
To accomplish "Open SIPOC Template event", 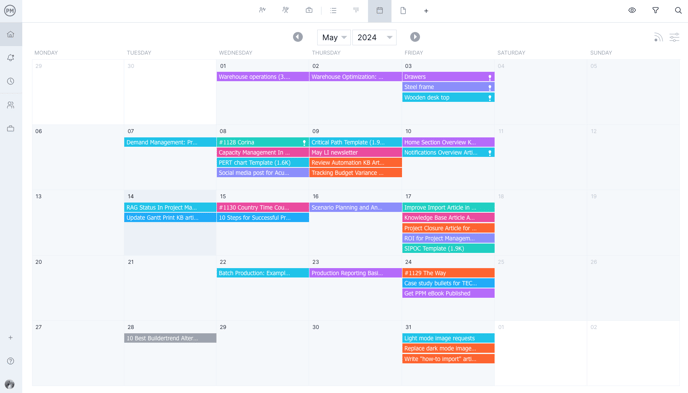I will click(x=448, y=249).
